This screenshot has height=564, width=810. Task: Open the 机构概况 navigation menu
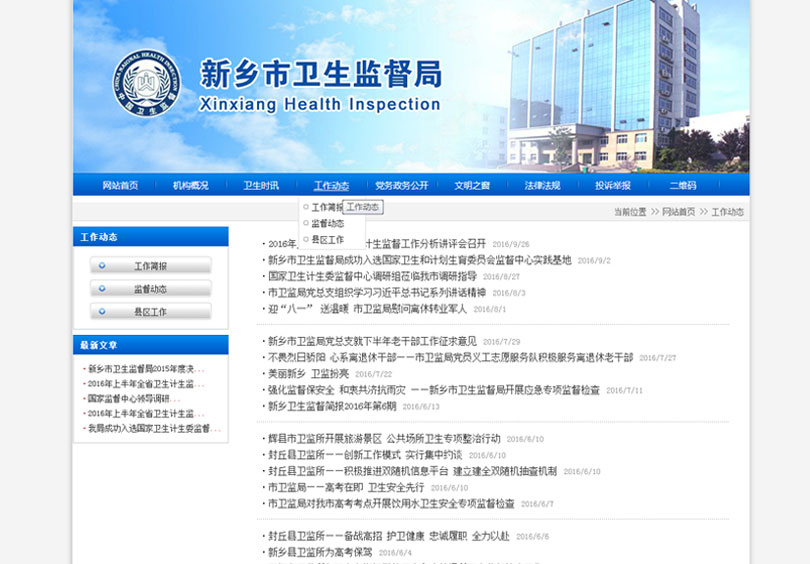(x=190, y=185)
